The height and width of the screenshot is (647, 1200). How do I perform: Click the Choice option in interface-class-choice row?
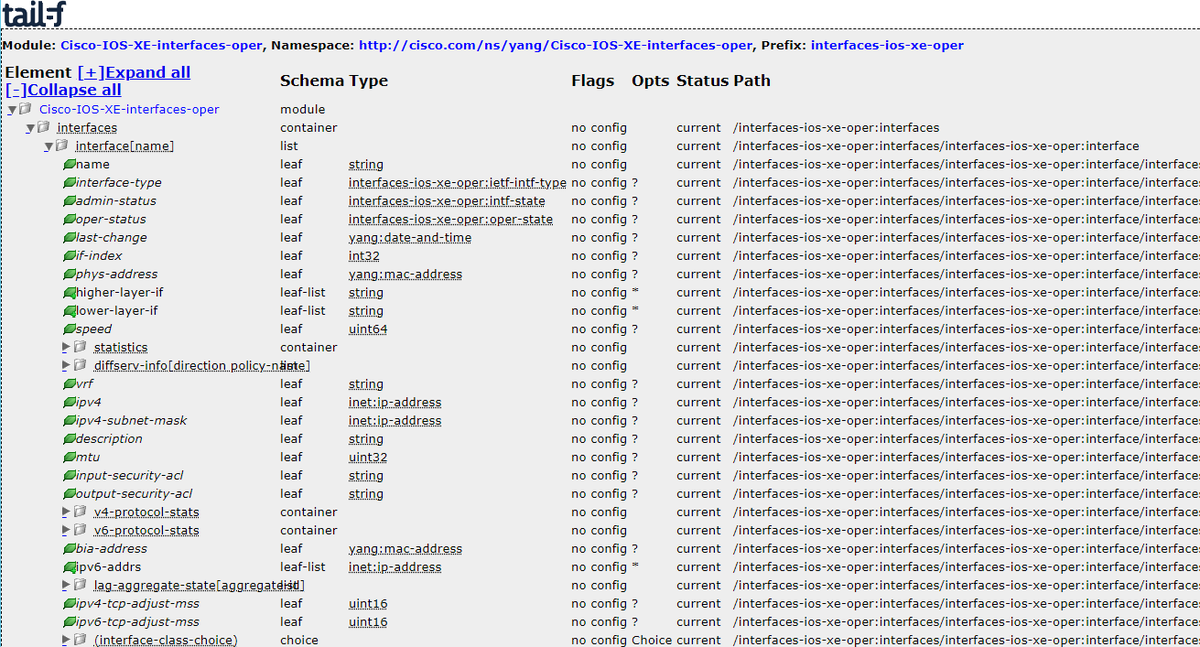[x=652, y=640]
